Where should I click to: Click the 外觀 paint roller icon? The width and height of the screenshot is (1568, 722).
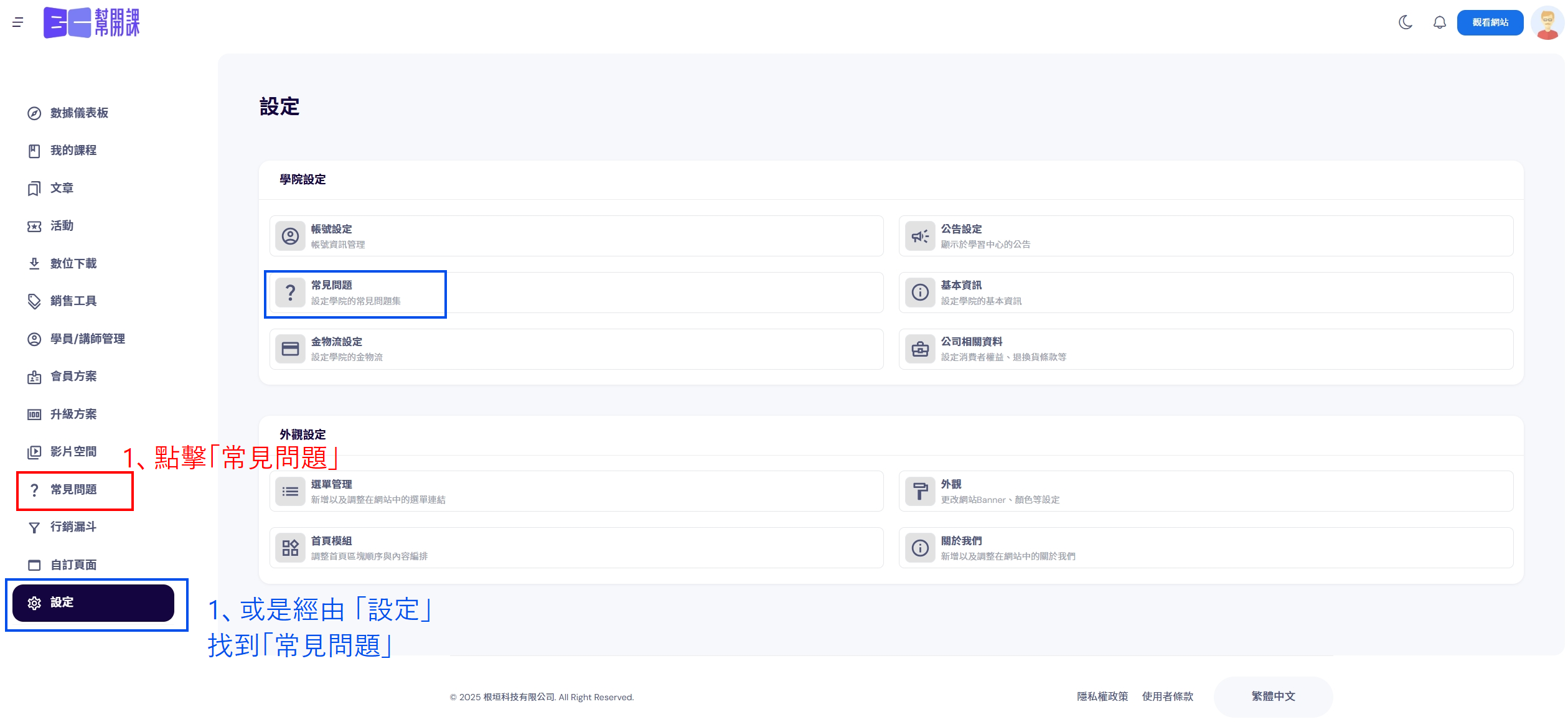(920, 491)
